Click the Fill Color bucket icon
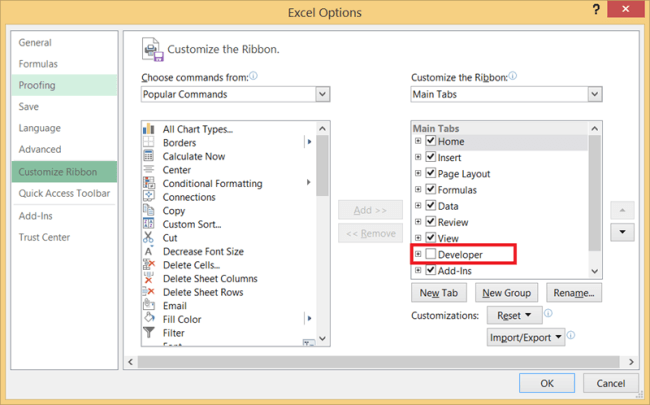650x405 pixels. coord(149,319)
